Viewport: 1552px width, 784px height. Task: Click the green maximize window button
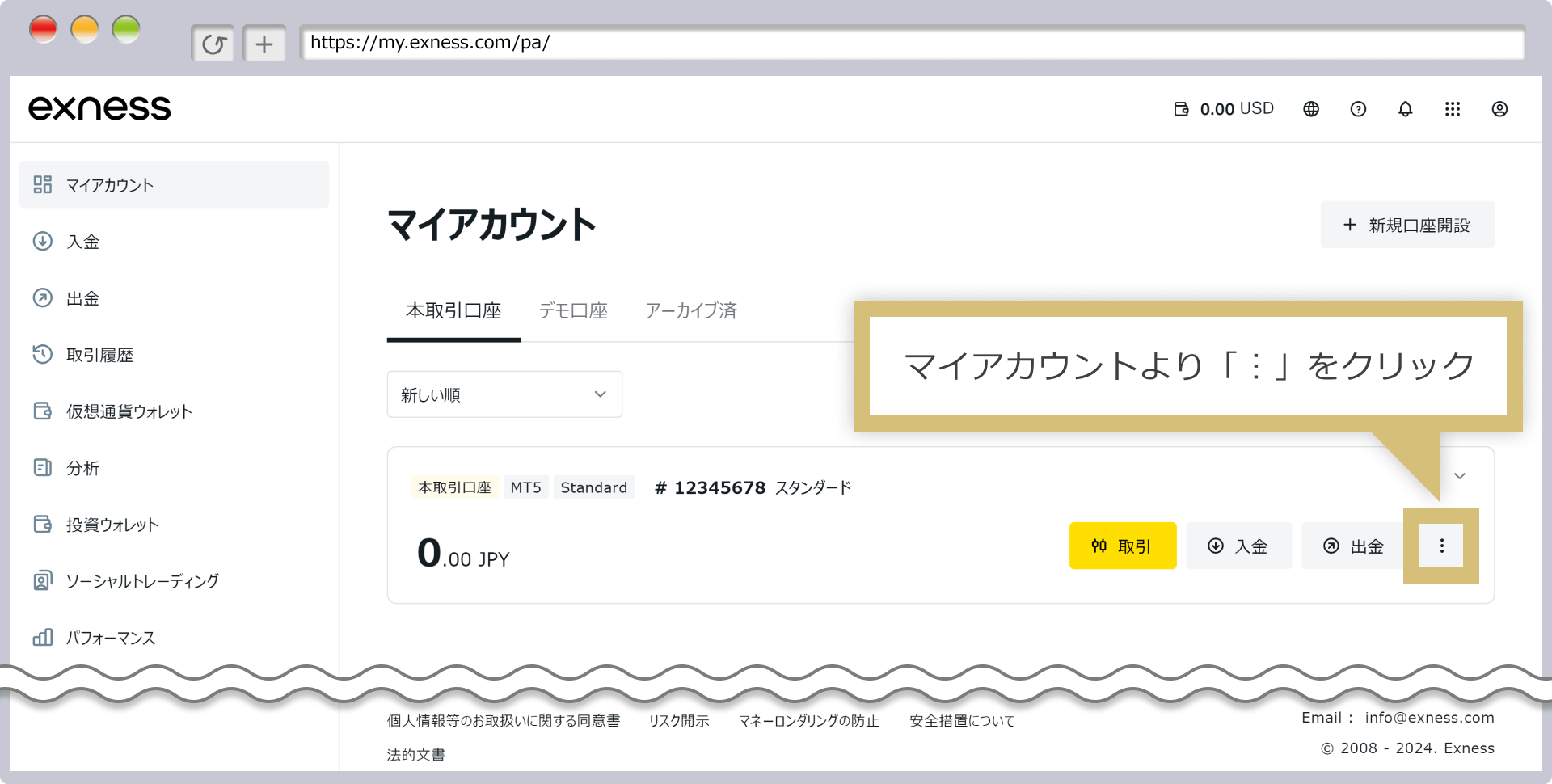pos(126,29)
